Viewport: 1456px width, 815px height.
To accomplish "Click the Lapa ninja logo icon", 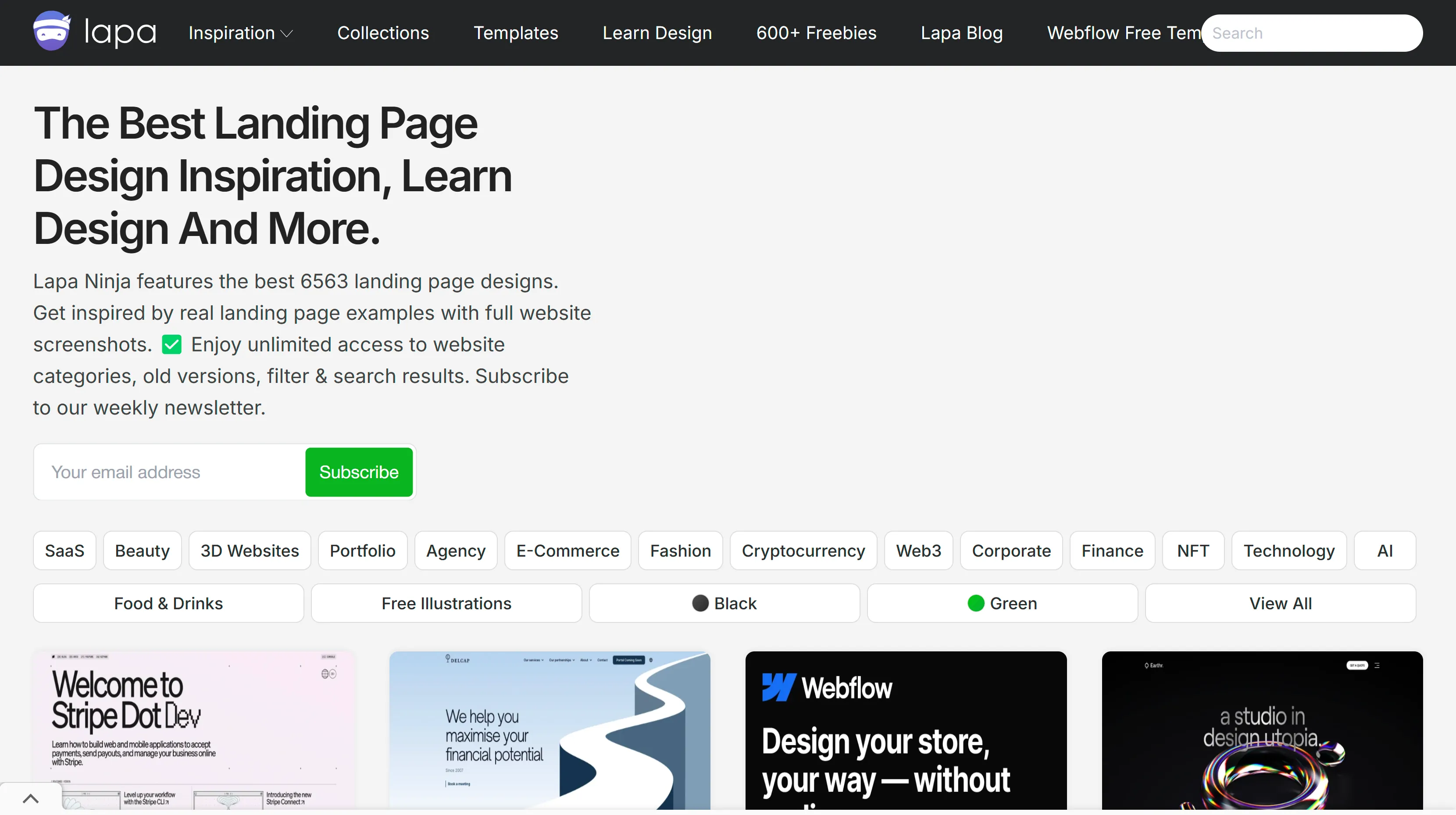I will (x=51, y=32).
